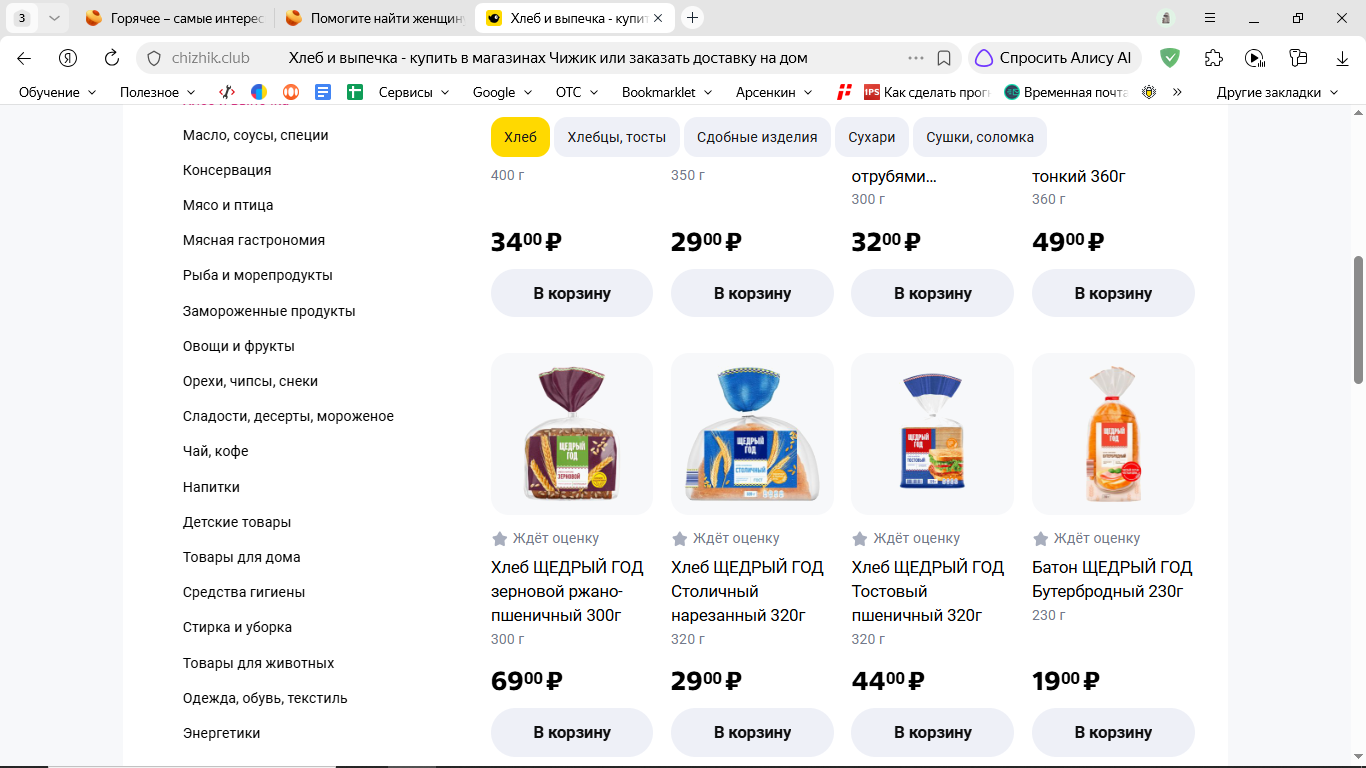This screenshot has height=768, width=1366.
Task: Add 69 ₽ зерновой bread to cart
Action: tap(572, 732)
